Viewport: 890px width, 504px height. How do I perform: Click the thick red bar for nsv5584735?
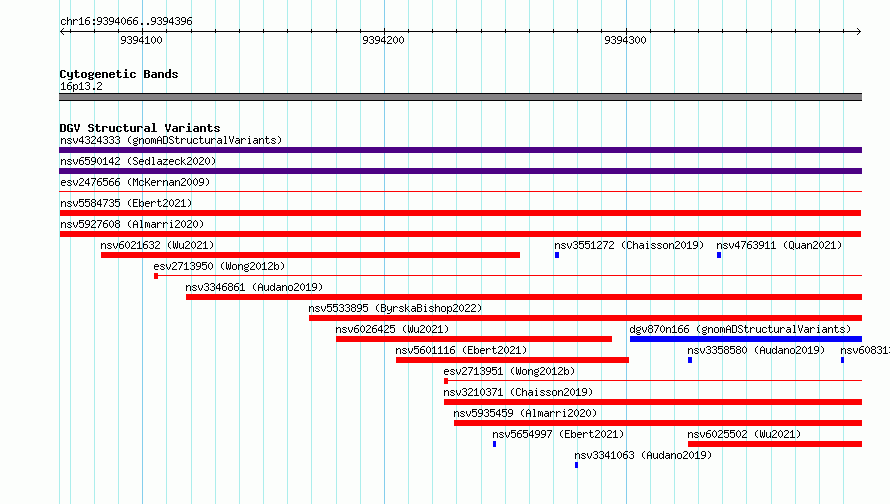(460, 213)
